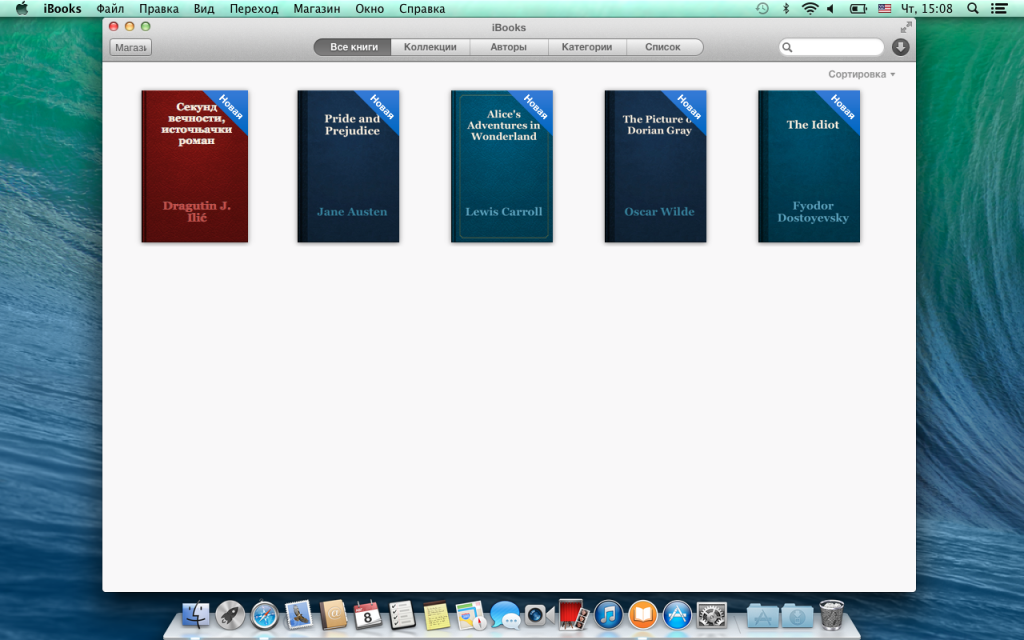Show the Авторы view

508,47
